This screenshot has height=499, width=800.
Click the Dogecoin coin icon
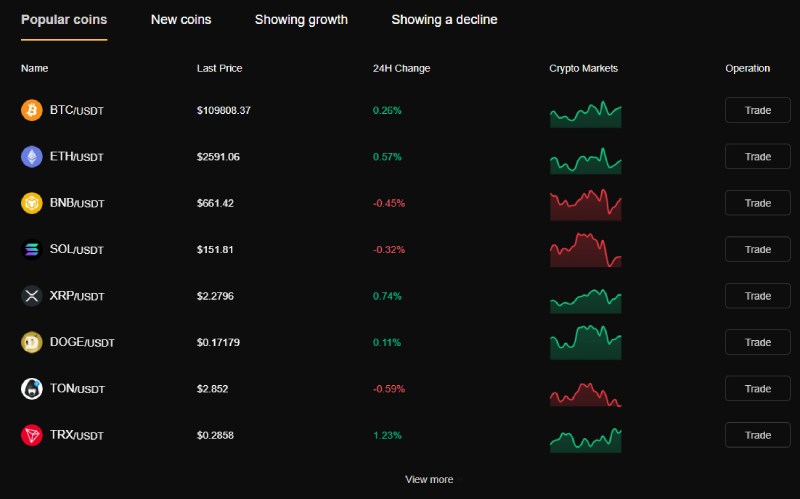[x=32, y=342]
